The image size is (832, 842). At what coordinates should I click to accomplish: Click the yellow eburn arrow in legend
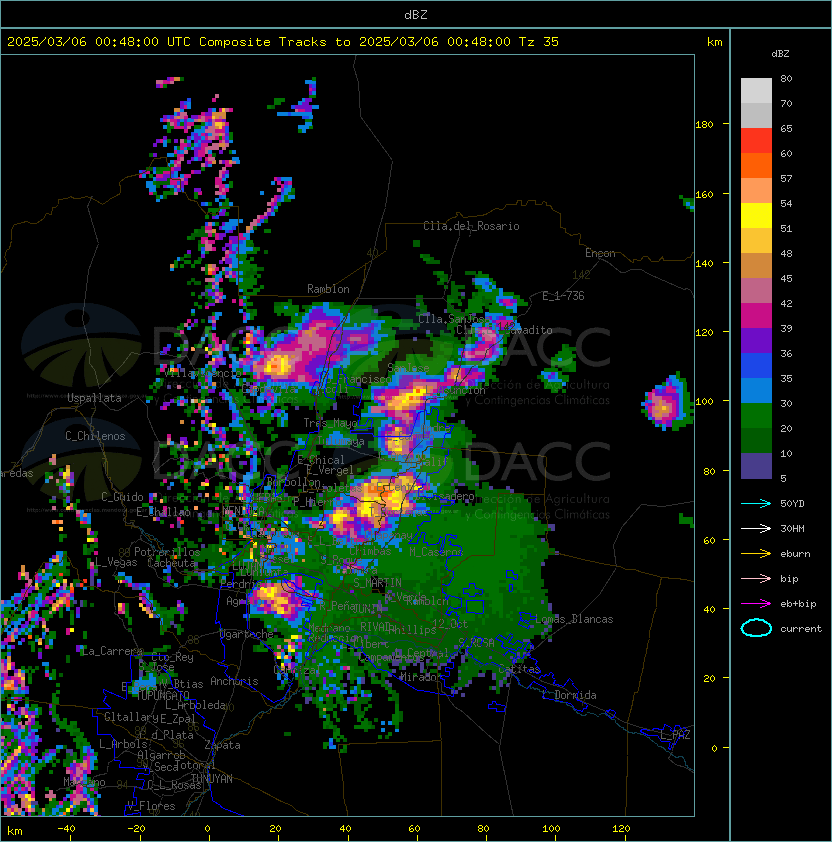[x=756, y=554]
